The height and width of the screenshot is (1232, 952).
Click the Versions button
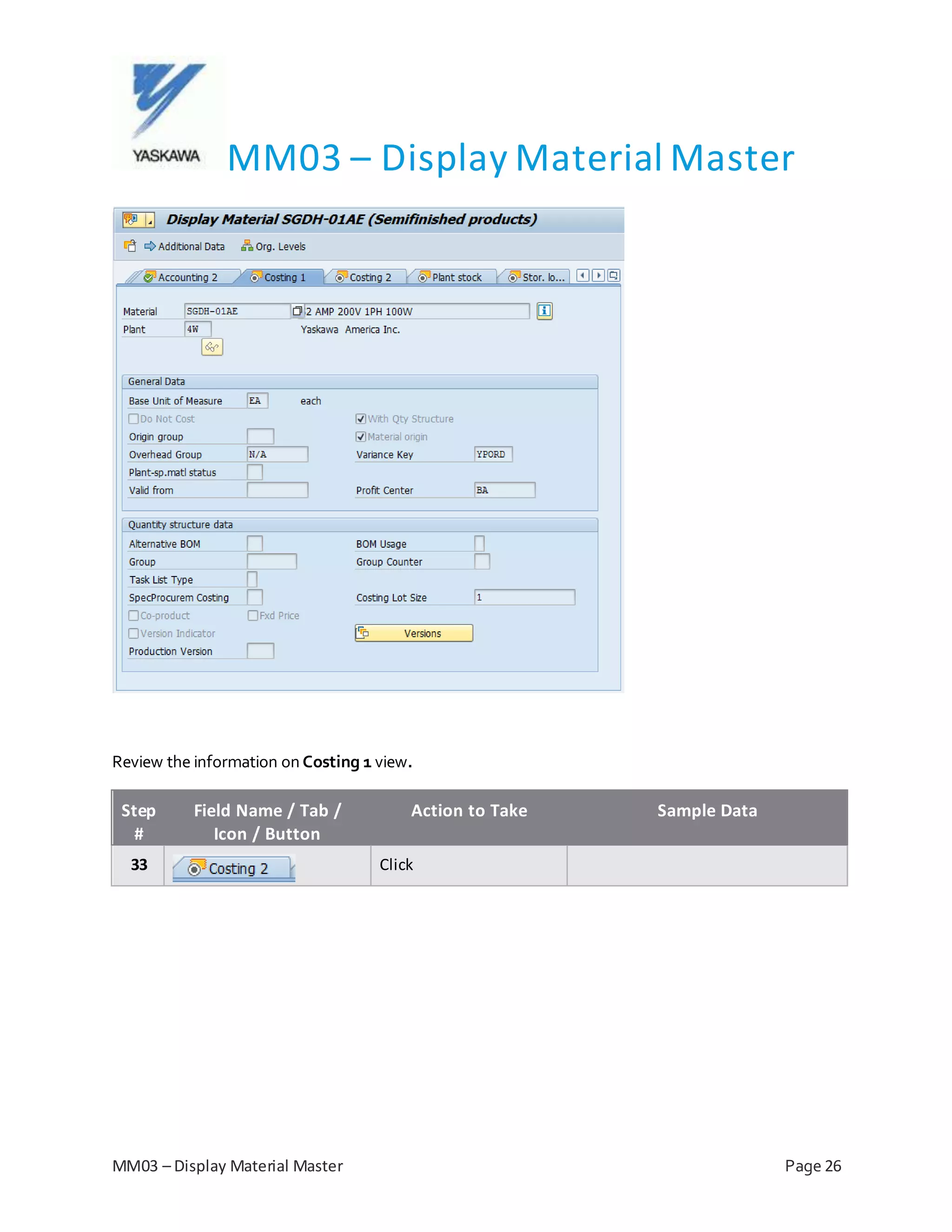(414, 633)
